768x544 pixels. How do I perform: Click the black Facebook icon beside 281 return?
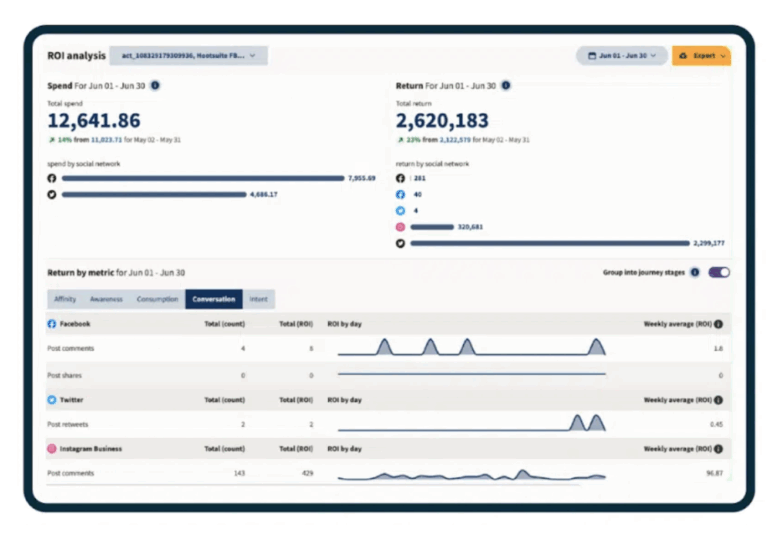point(401,178)
